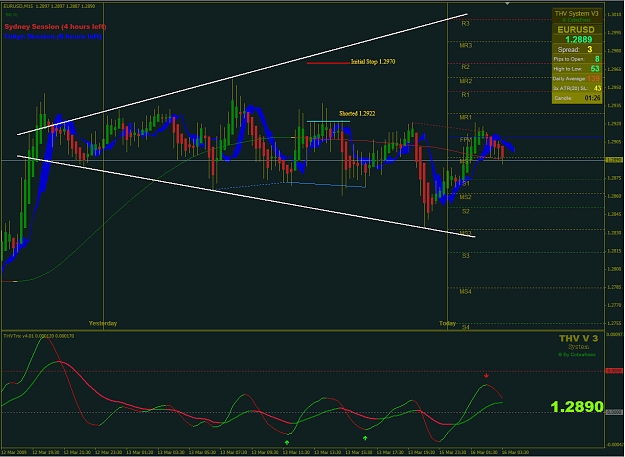Click the large green 1.2890 price display
The width and height of the screenshot is (625, 457).
[577, 407]
